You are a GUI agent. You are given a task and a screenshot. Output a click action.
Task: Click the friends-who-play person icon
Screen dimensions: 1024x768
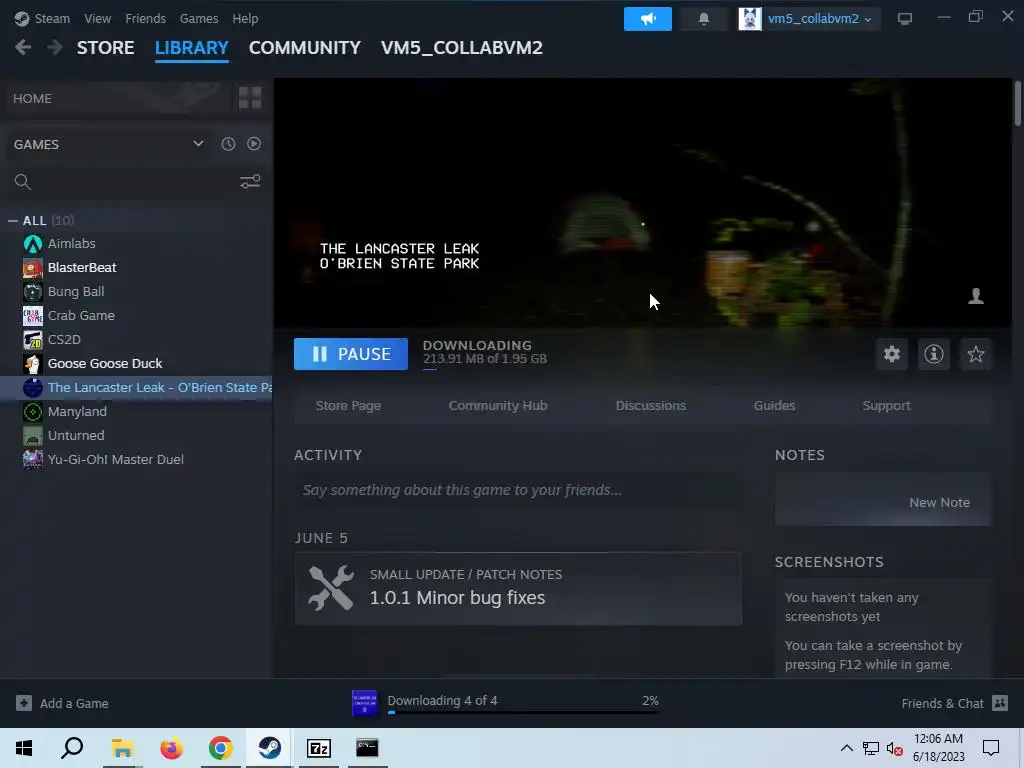click(976, 296)
